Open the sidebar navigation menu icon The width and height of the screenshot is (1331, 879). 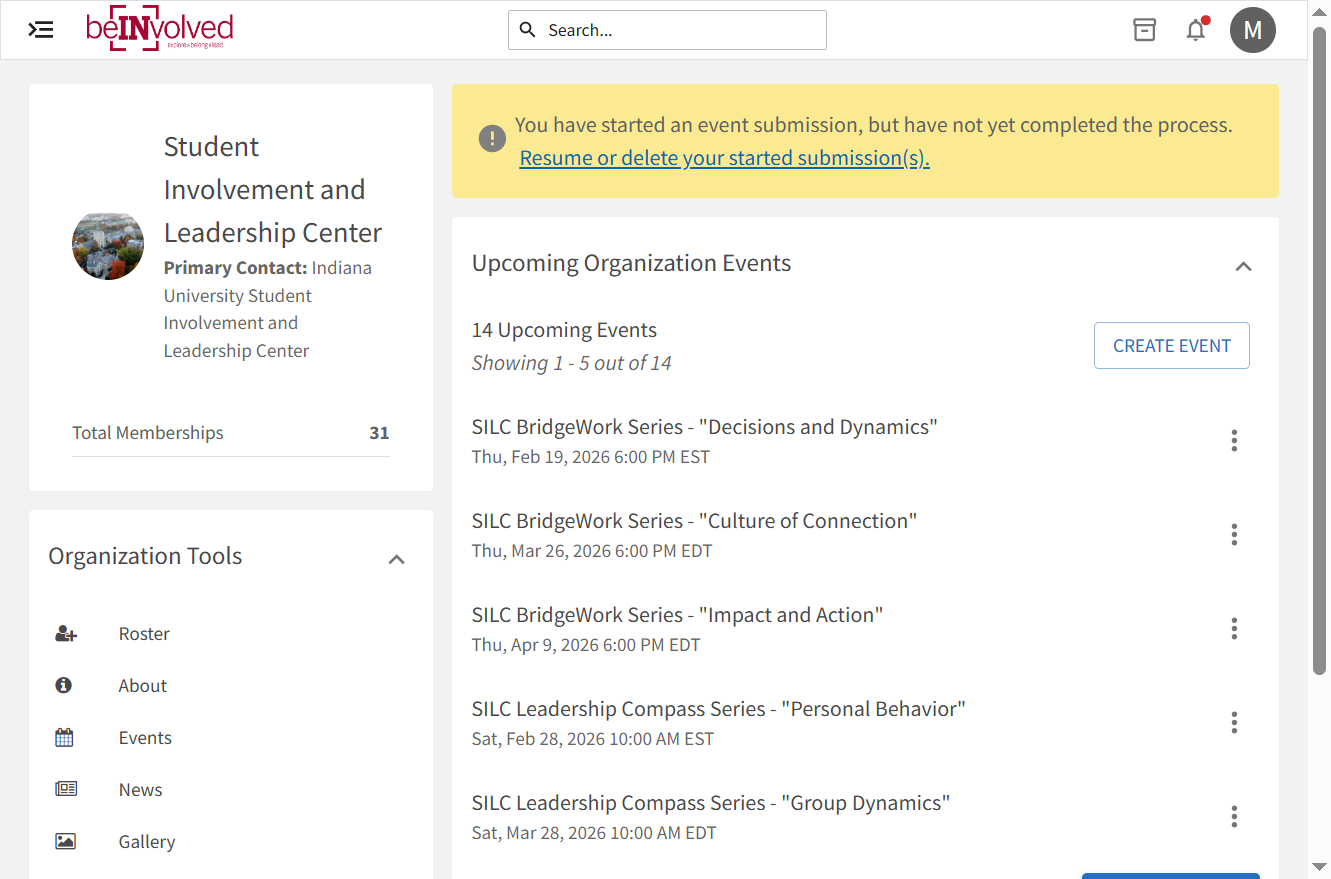(x=41, y=30)
